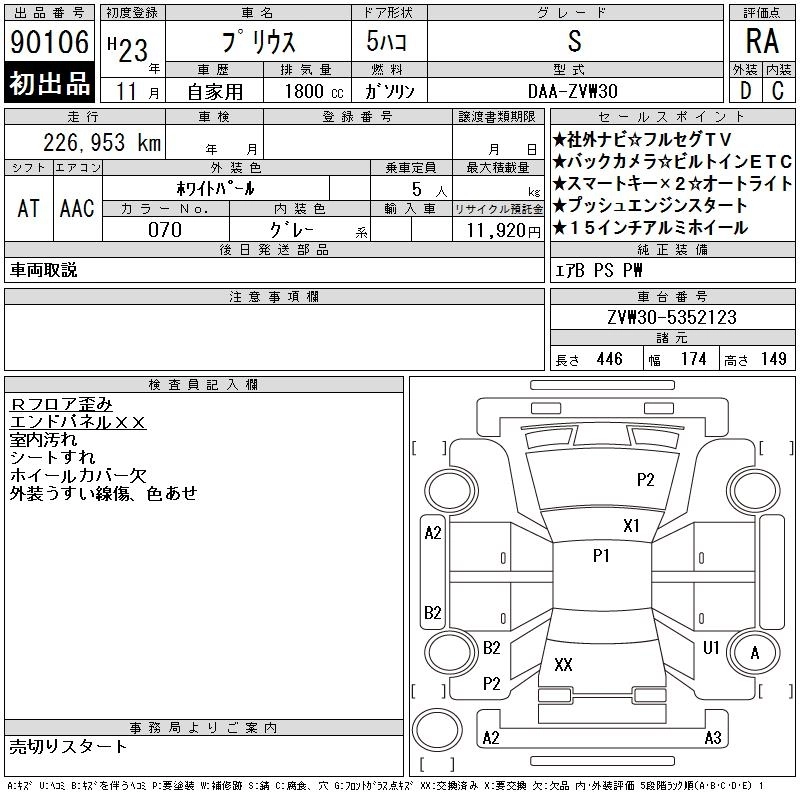This screenshot has width=800, height=800.
Task: Select the 車両取説 entry
Action: (43, 269)
